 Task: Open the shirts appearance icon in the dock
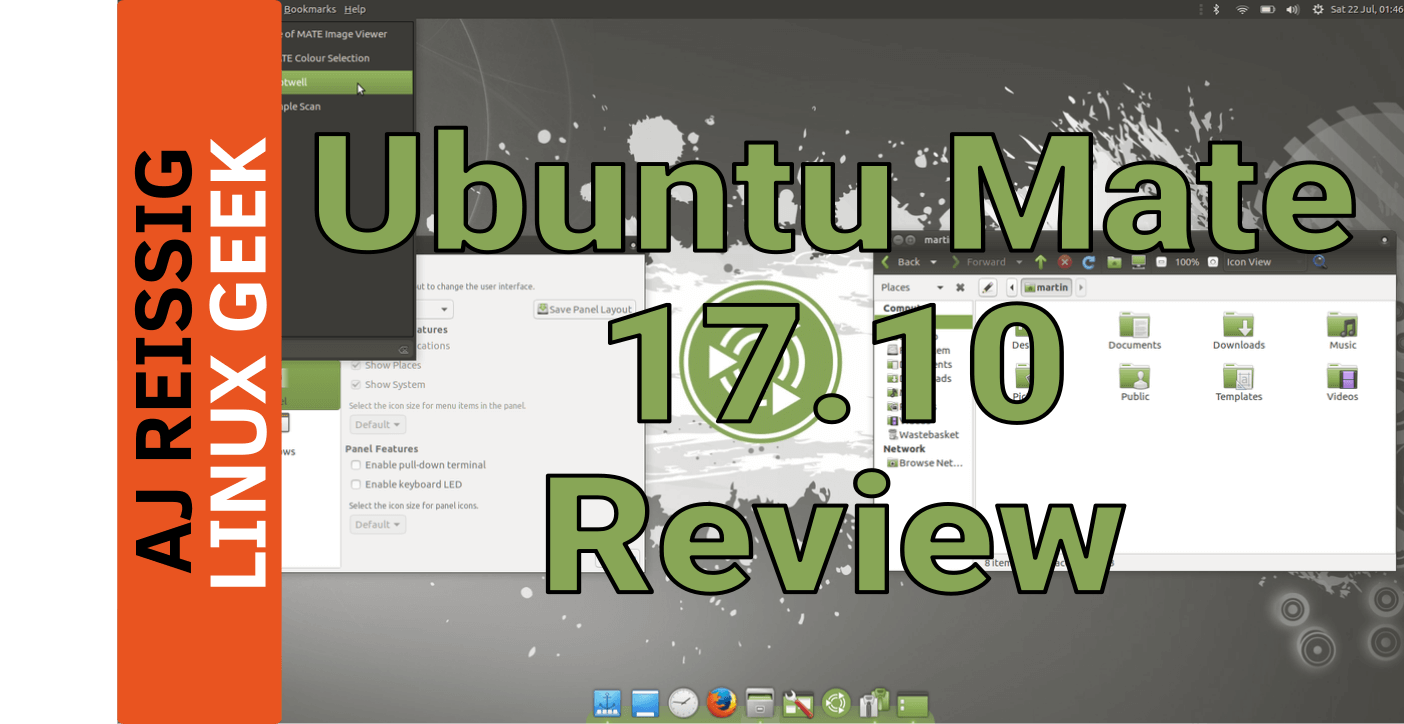pos(873,703)
